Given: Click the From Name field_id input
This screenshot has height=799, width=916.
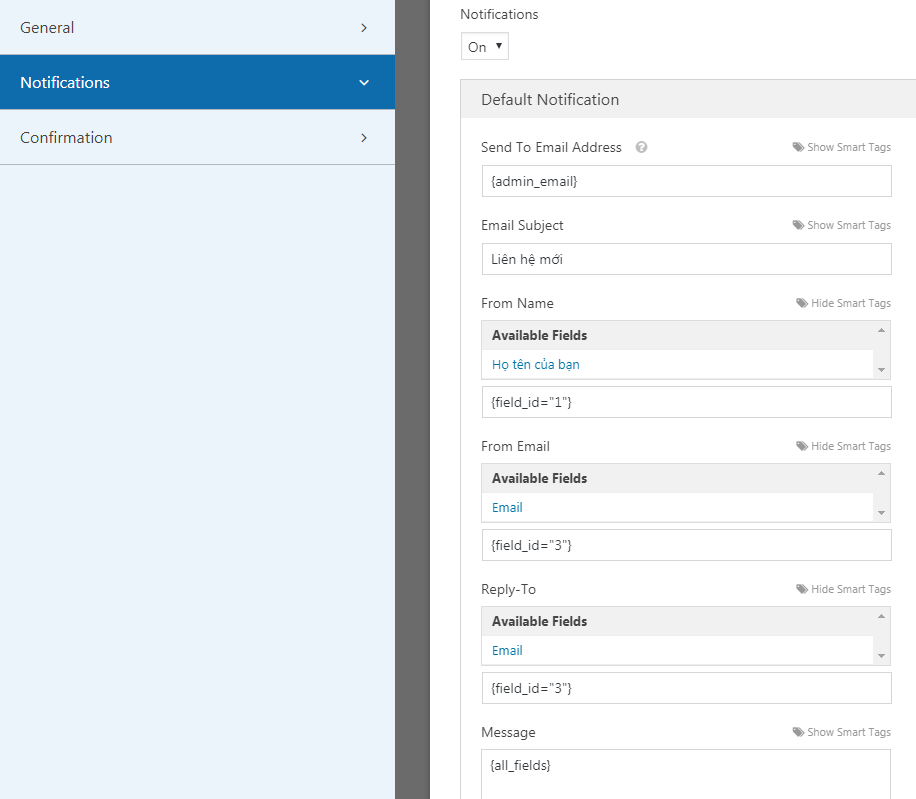Looking at the screenshot, I should tap(685, 402).
